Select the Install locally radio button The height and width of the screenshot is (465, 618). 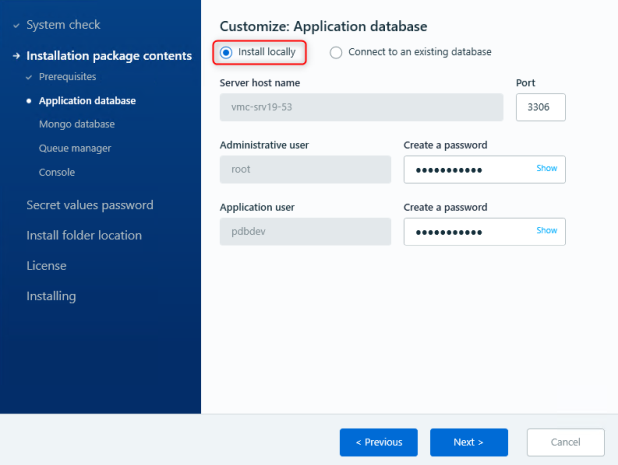pos(226,52)
